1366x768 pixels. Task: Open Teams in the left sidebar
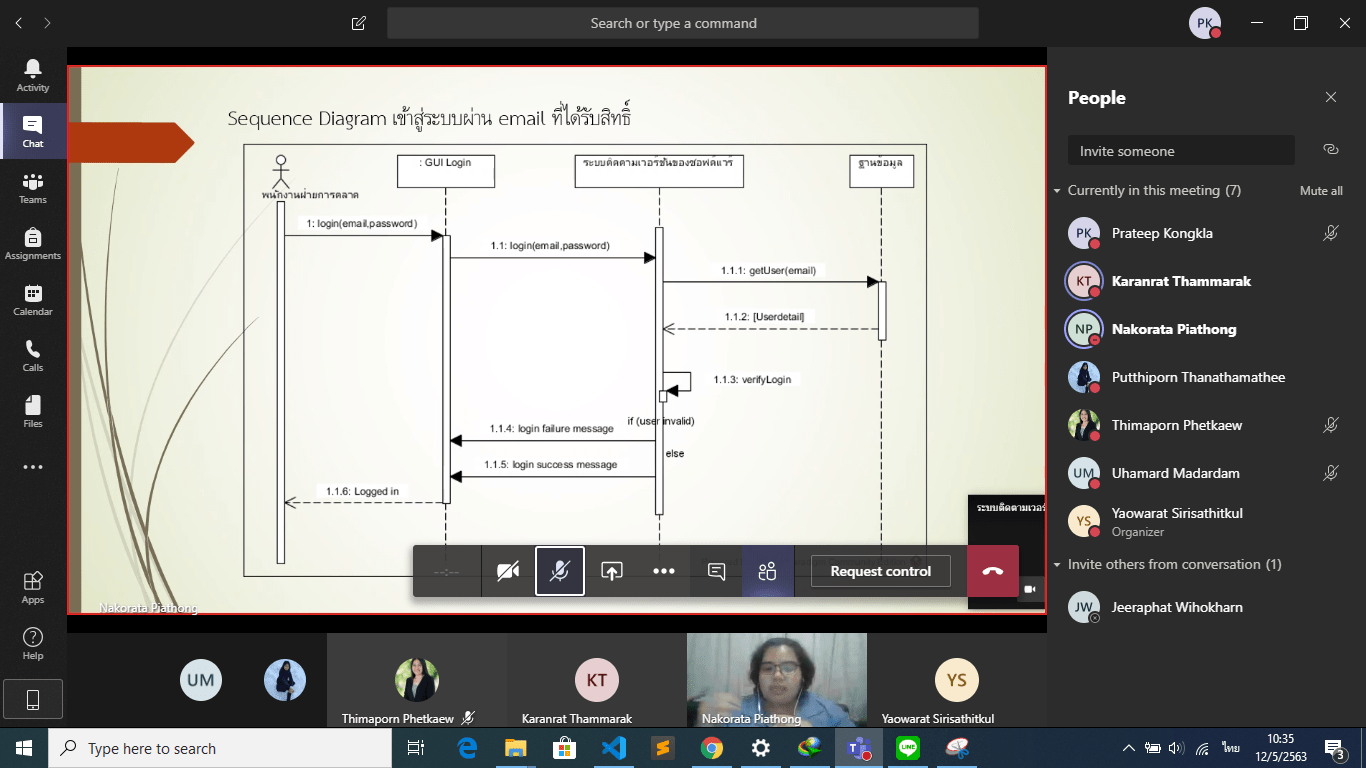[x=33, y=188]
